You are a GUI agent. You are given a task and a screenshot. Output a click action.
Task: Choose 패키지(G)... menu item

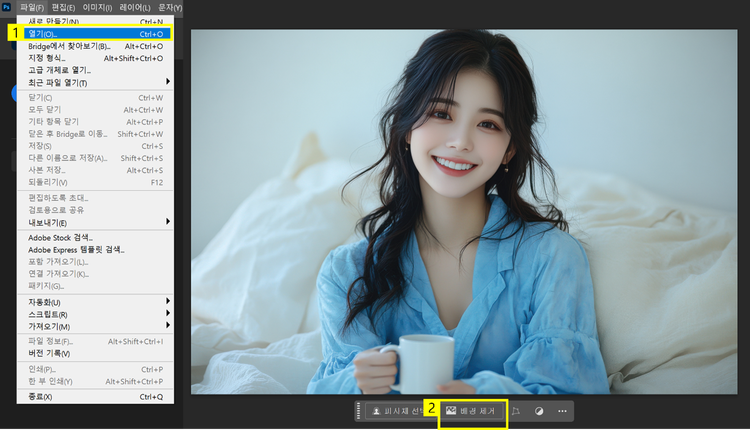coord(95,286)
